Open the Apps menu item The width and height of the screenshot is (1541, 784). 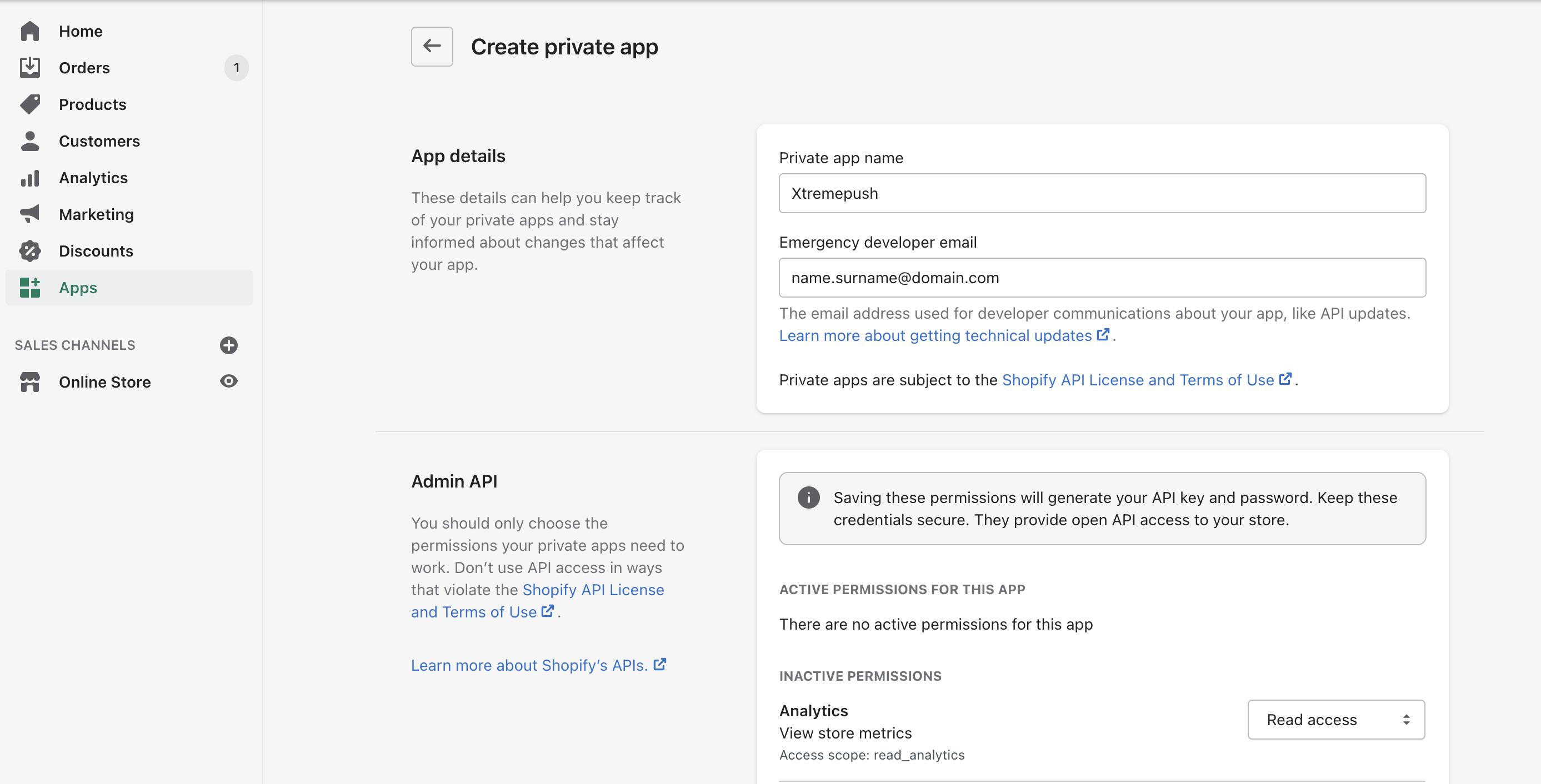click(x=78, y=288)
